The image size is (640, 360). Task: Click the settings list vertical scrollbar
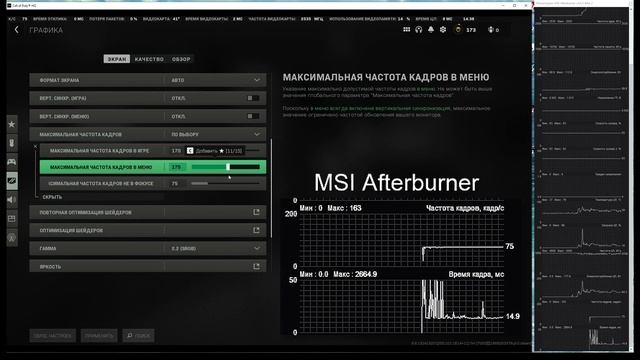[271, 188]
